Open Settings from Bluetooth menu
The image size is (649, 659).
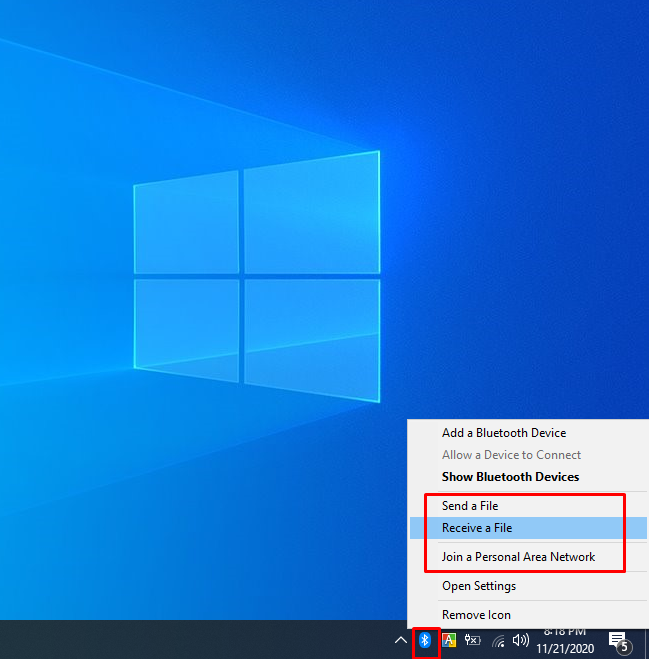tap(528, 585)
